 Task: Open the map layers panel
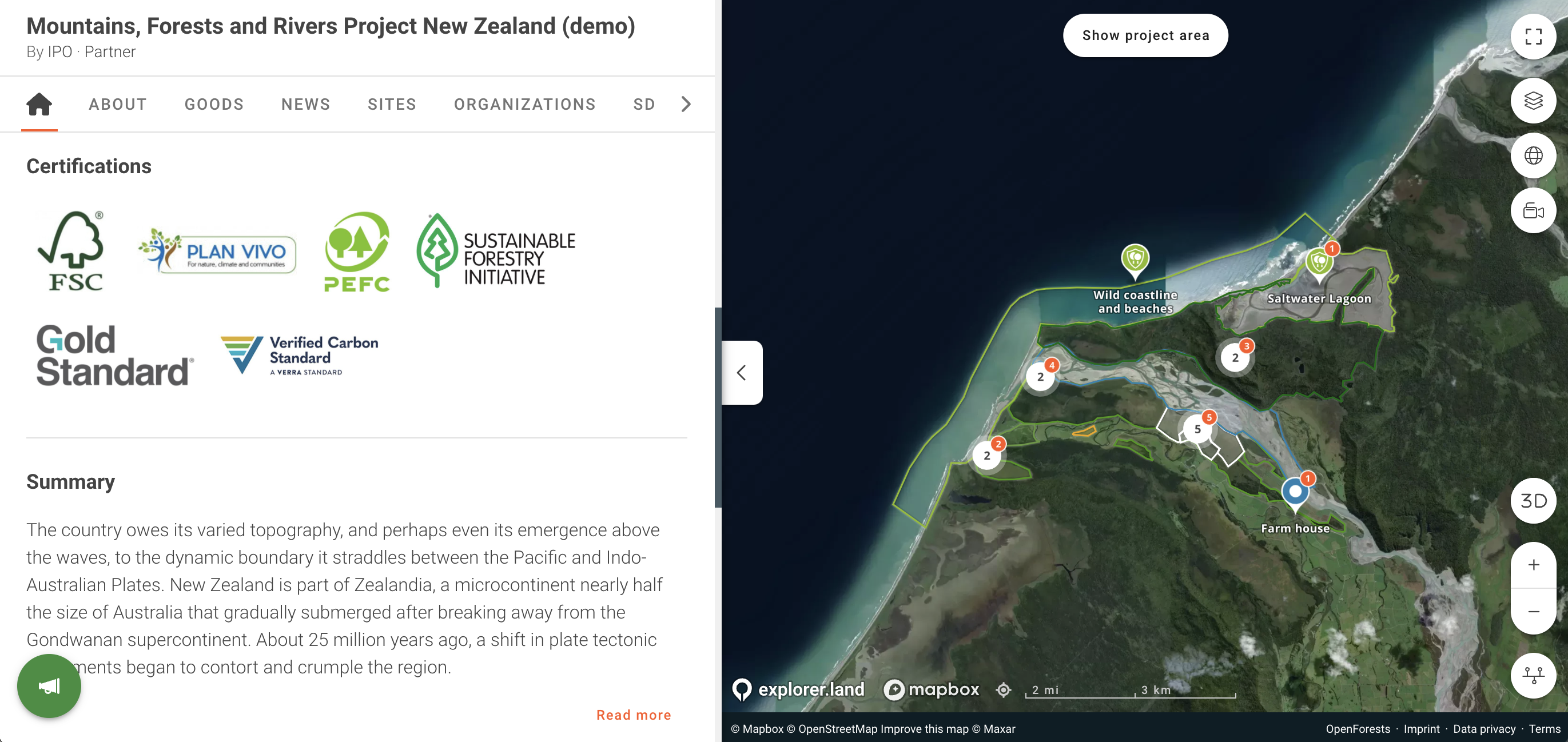(x=1533, y=101)
